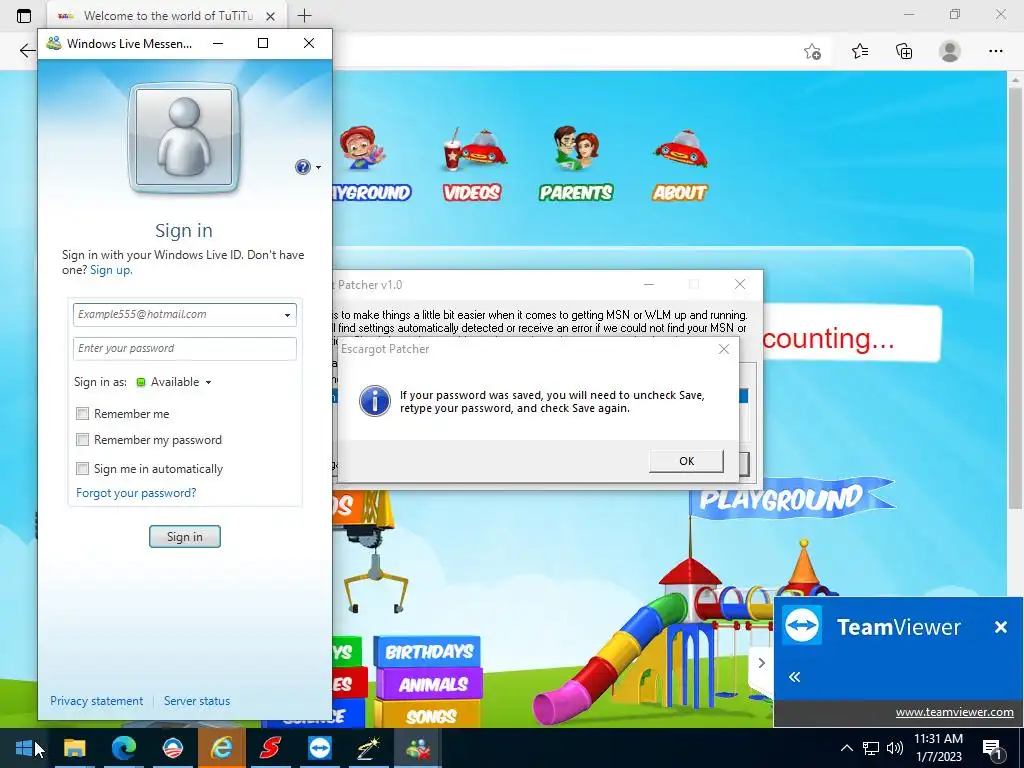This screenshot has height=768, width=1024.
Task: Open the Messenger help menu icon
Action: click(x=302, y=167)
